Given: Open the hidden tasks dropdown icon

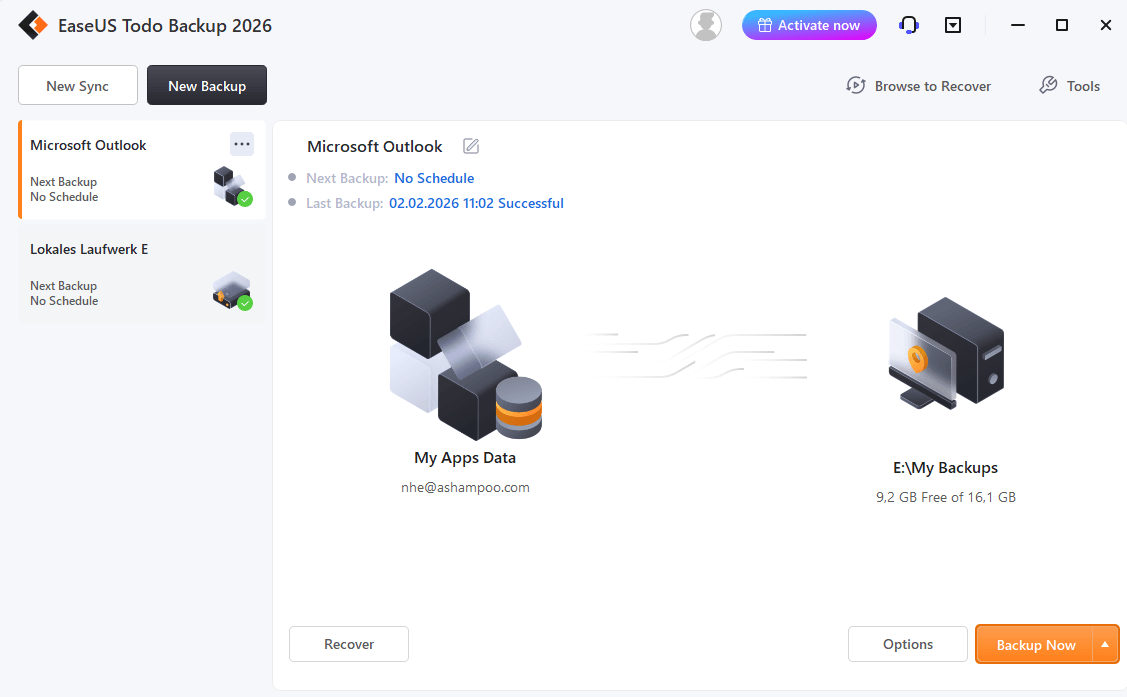Looking at the screenshot, I should (x=952, y=24).
